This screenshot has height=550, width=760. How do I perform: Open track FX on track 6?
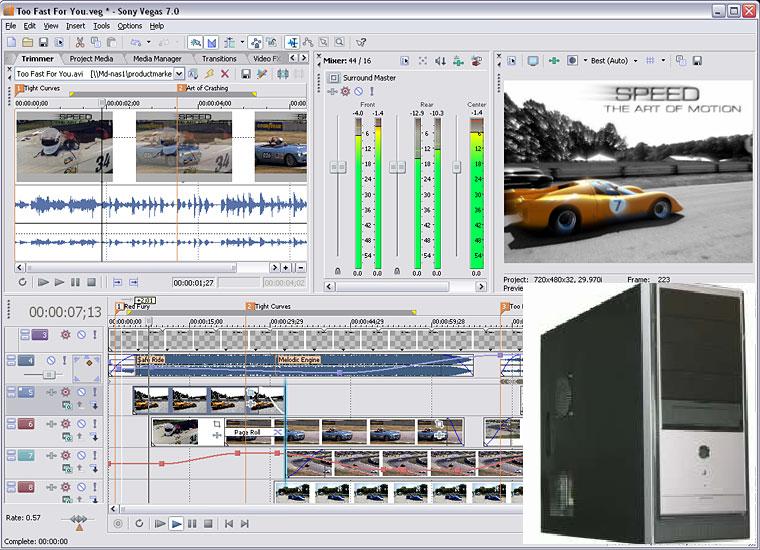point(66,424)
